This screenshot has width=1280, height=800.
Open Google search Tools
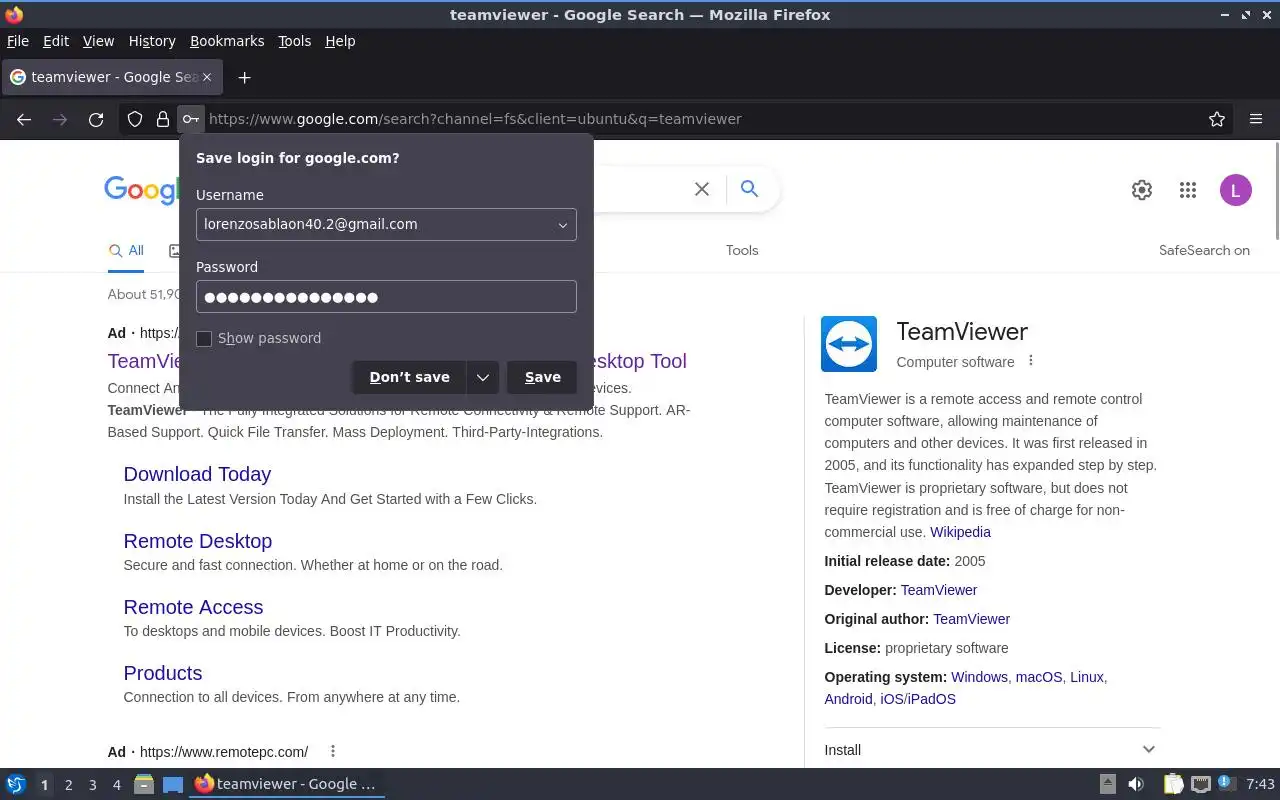742,250
